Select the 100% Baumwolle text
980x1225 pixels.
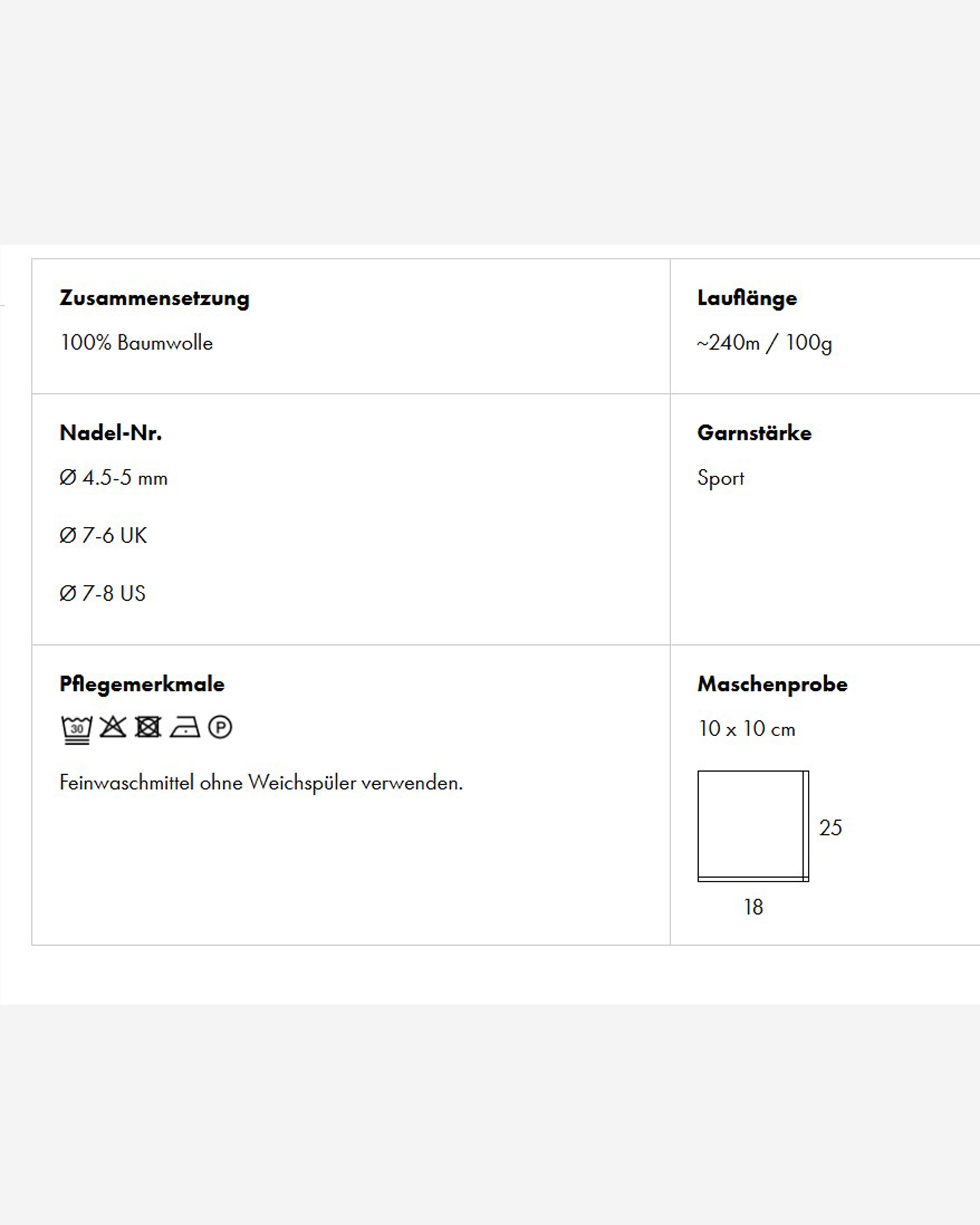136,343
